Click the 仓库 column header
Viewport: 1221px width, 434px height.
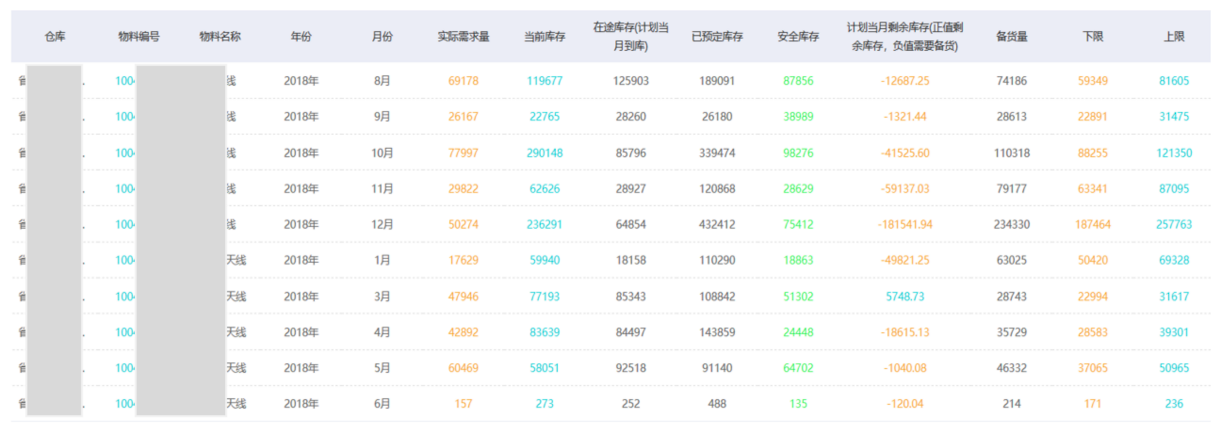[x=54, y=37]
